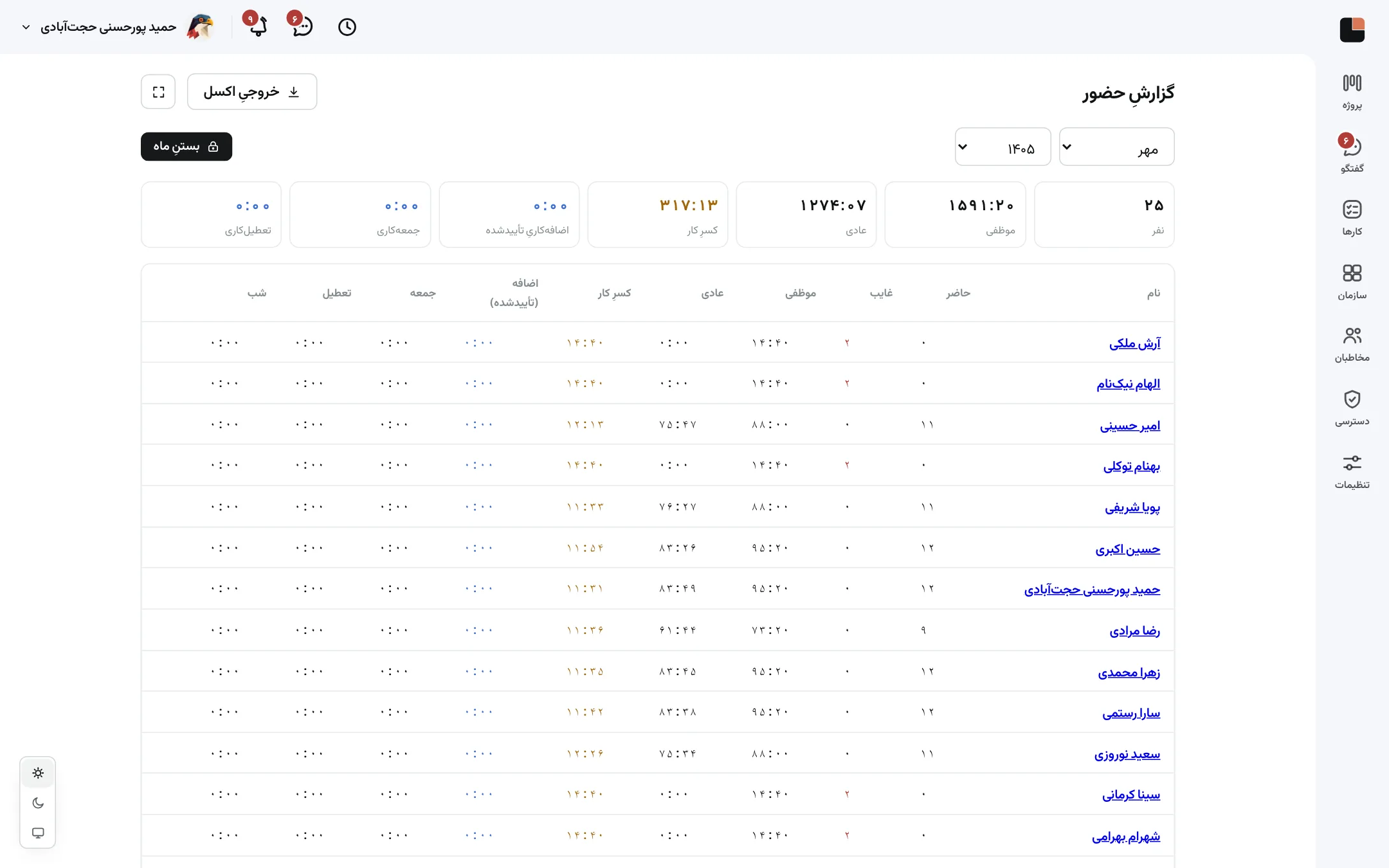Click the user avatar bird picture
Viewport: 1389px width, 868px height.
[x=200, y=27]
